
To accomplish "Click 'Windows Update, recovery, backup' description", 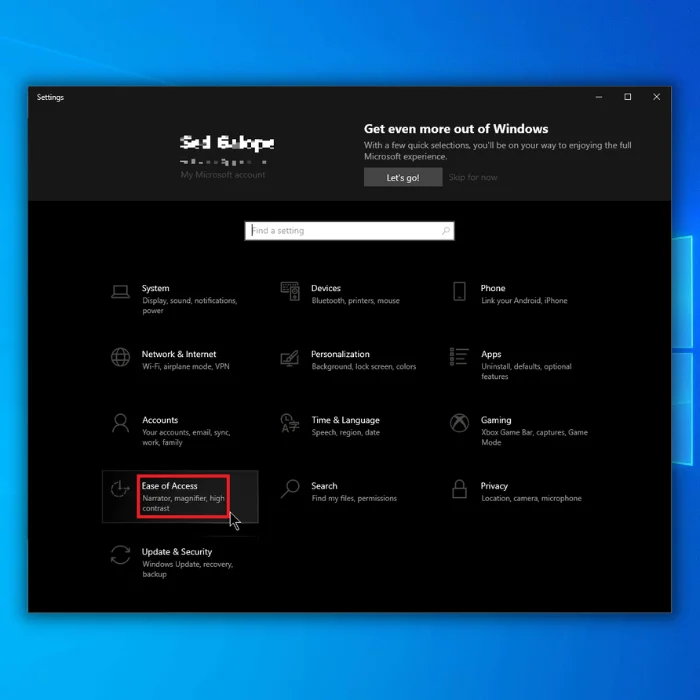I will [x=188, y=569].
